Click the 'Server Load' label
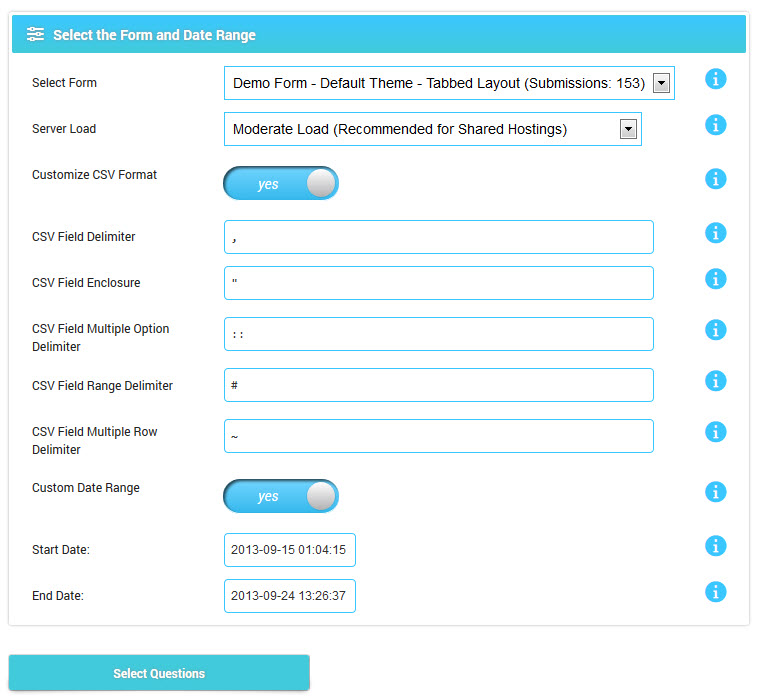This screenshot has height=697, width=760. tap(64, 128)
